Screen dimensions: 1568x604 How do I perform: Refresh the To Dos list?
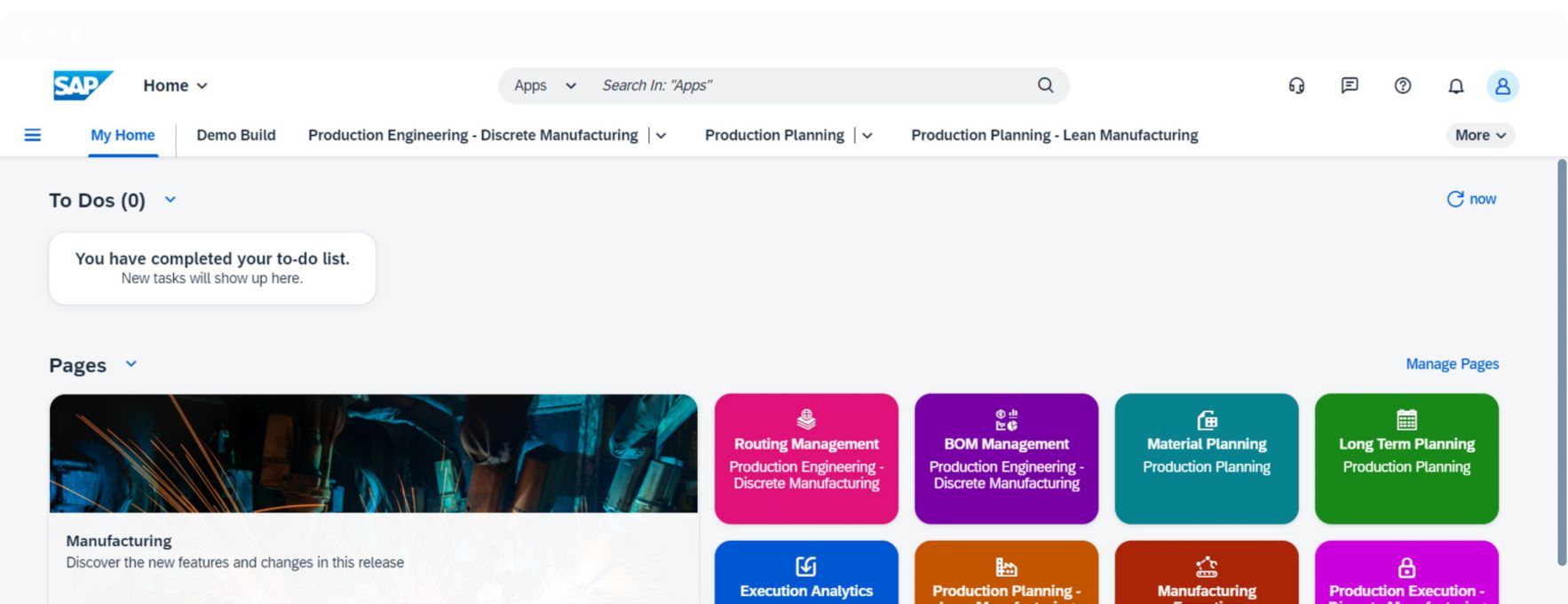pyautogui.click(x=1471, y=199)
